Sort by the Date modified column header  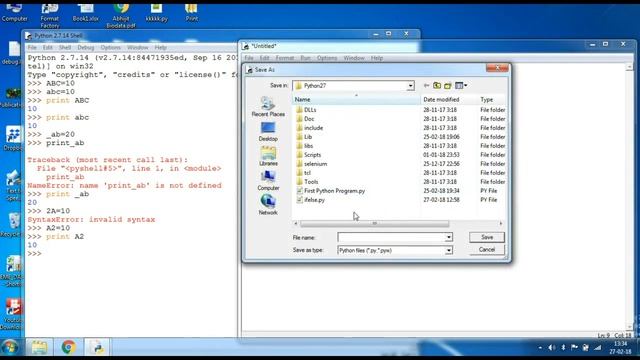(449, 100)
